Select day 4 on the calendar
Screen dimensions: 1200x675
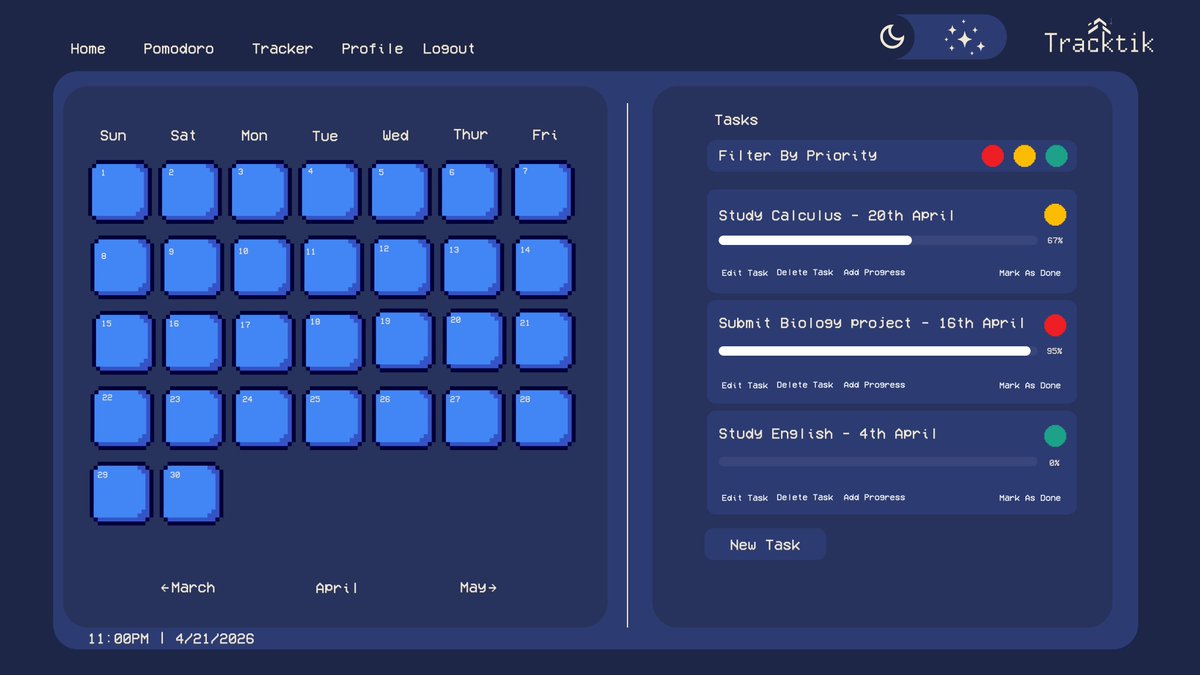[x=330, y=191]
